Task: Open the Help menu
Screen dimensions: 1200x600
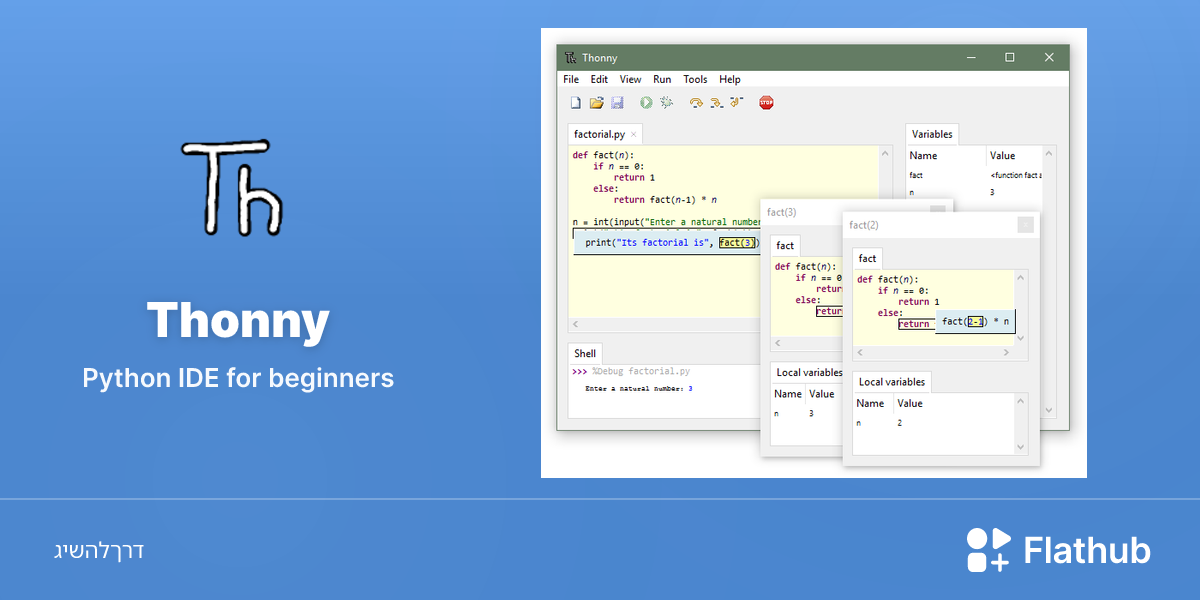Action: point(730,79)
